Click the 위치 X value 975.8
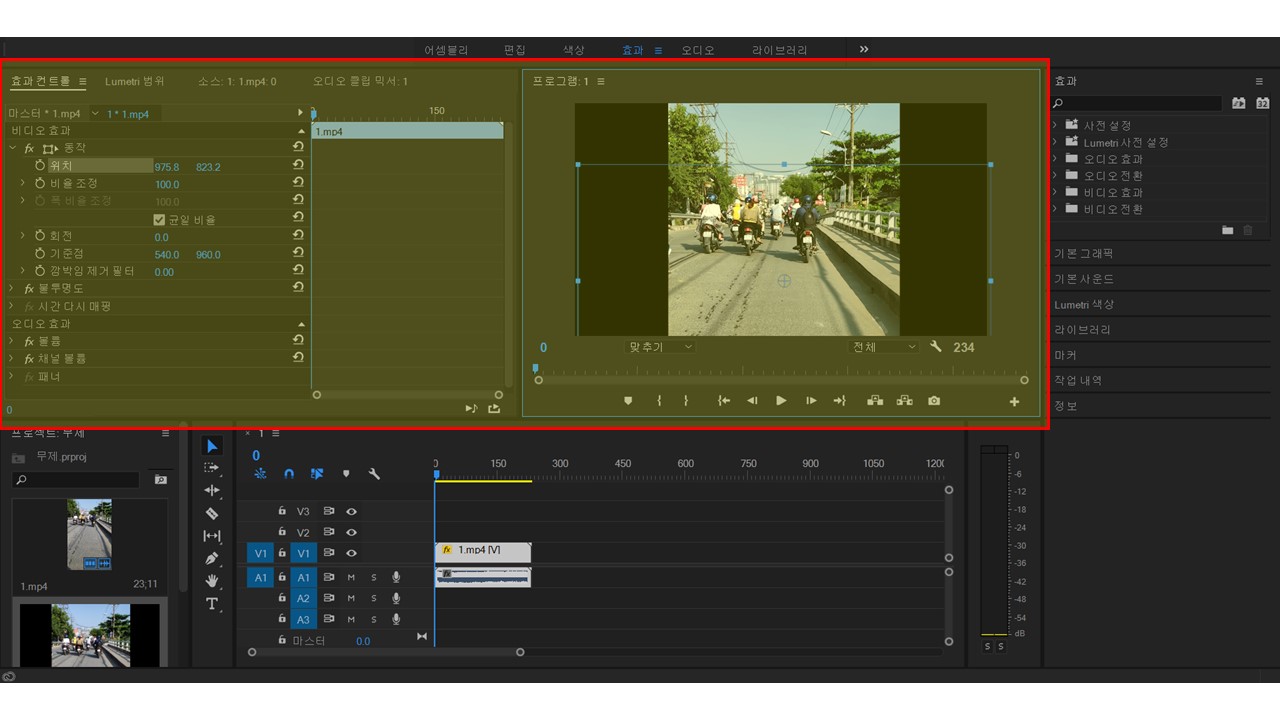Screen dimensions: 1280x720 coord(167,167)
